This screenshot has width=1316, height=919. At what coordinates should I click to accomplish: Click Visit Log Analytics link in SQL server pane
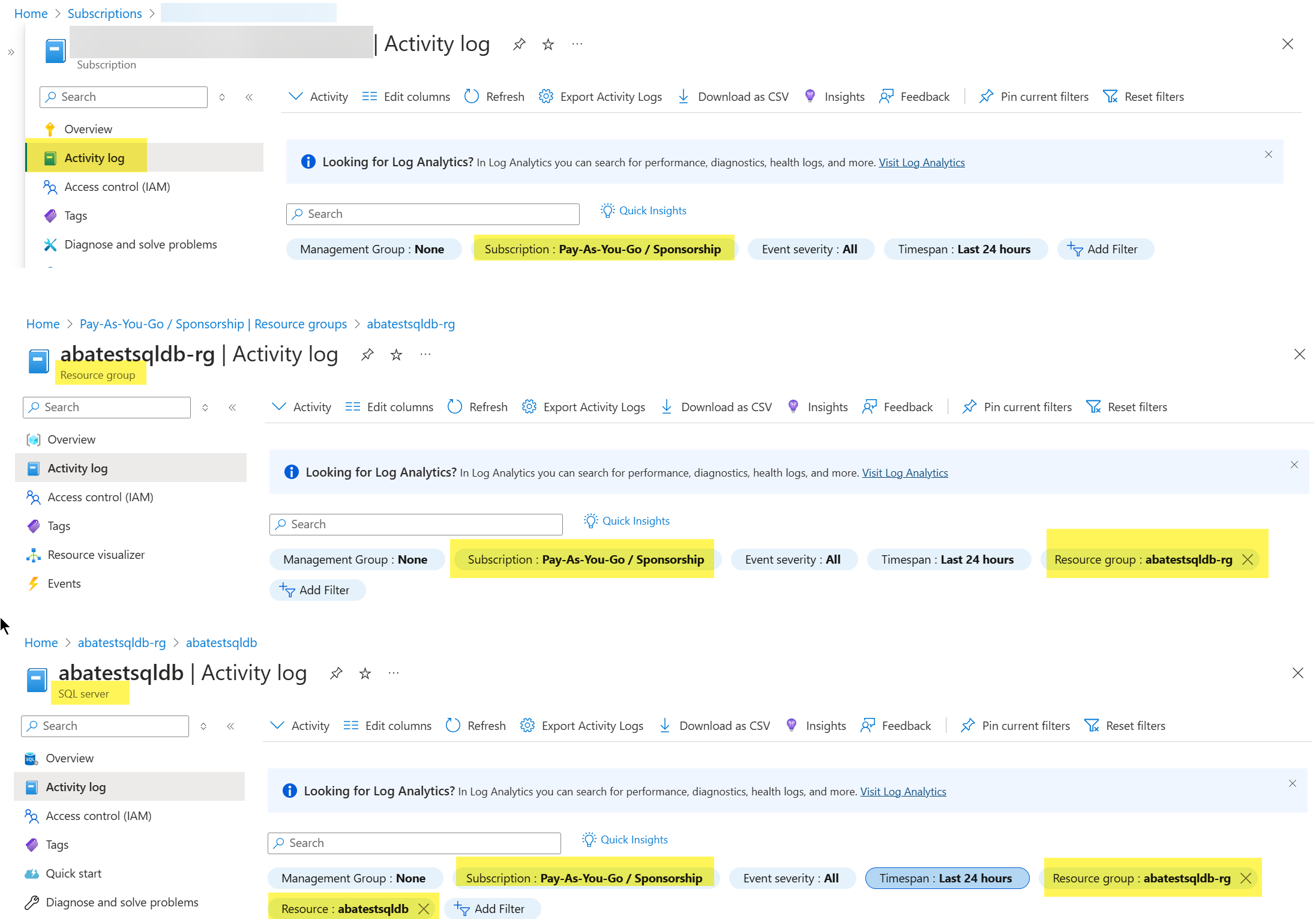click(x=903, y=791)
